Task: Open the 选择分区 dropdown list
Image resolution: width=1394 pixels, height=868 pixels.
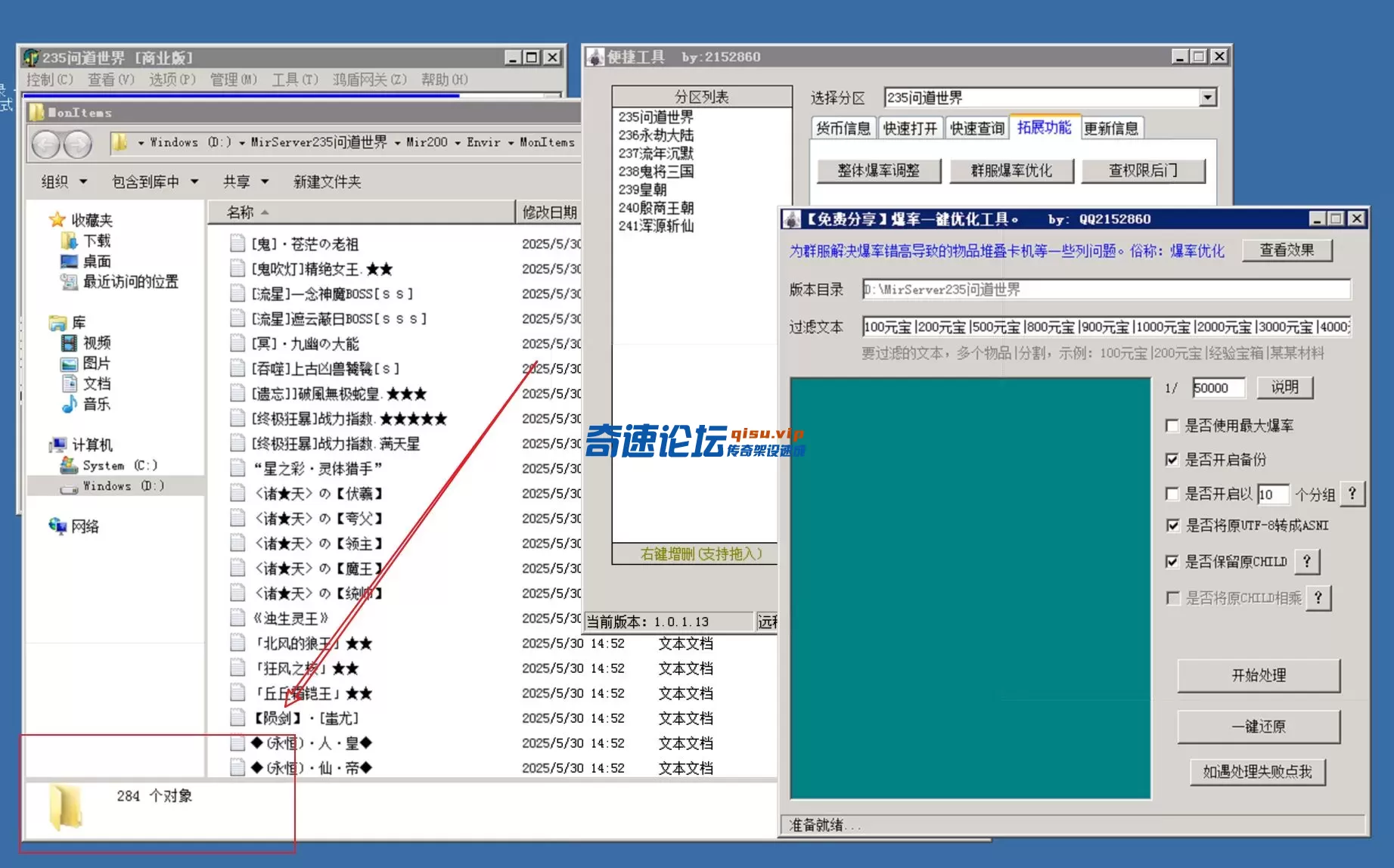Action: pos(1208,98)
